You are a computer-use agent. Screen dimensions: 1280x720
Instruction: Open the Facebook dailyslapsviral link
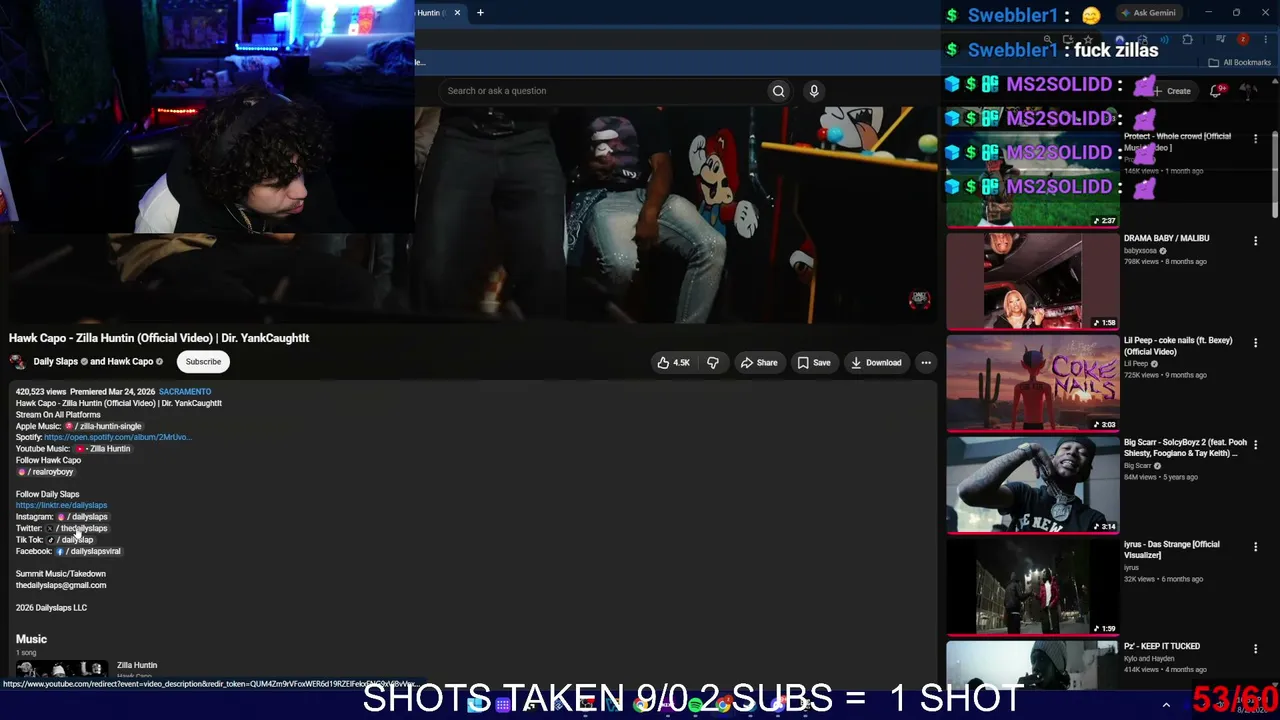point(88,551)
